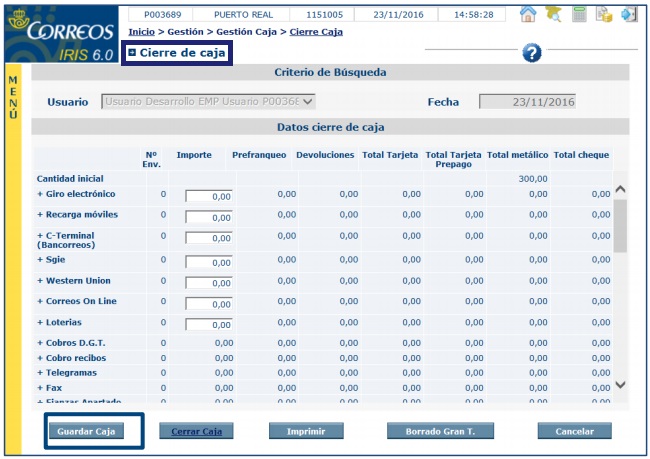Open the blue help question mark
The height and width of the screenshot is (459, 650).
pyautogui.click(x=532, y=53)
